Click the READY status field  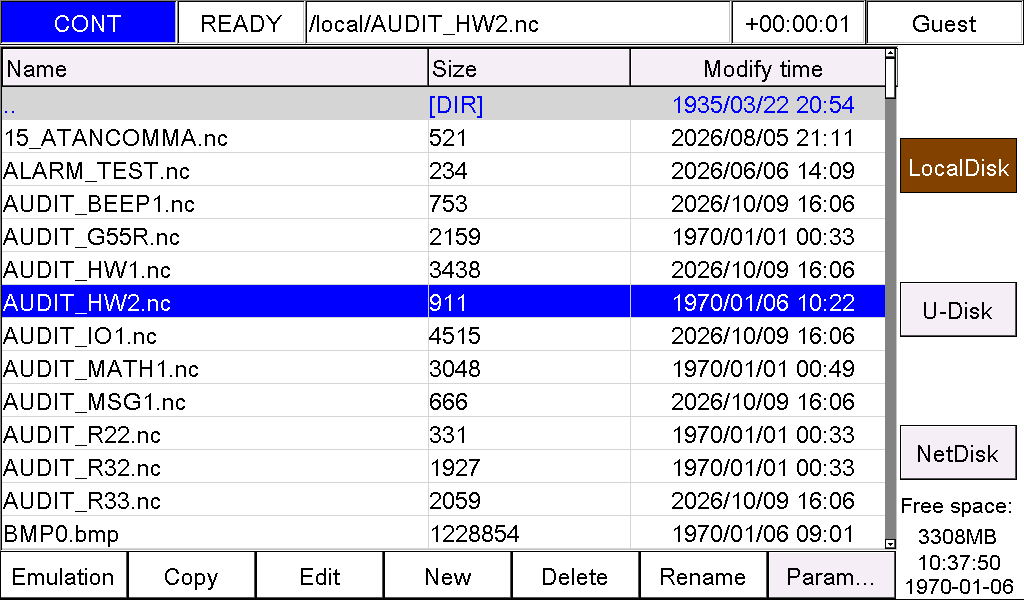241,24
